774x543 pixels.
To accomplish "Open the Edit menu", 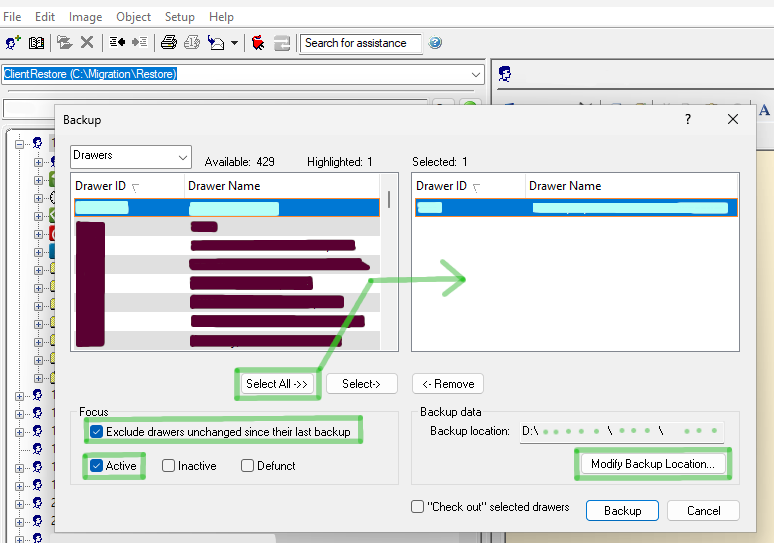I will coord(44,17).
